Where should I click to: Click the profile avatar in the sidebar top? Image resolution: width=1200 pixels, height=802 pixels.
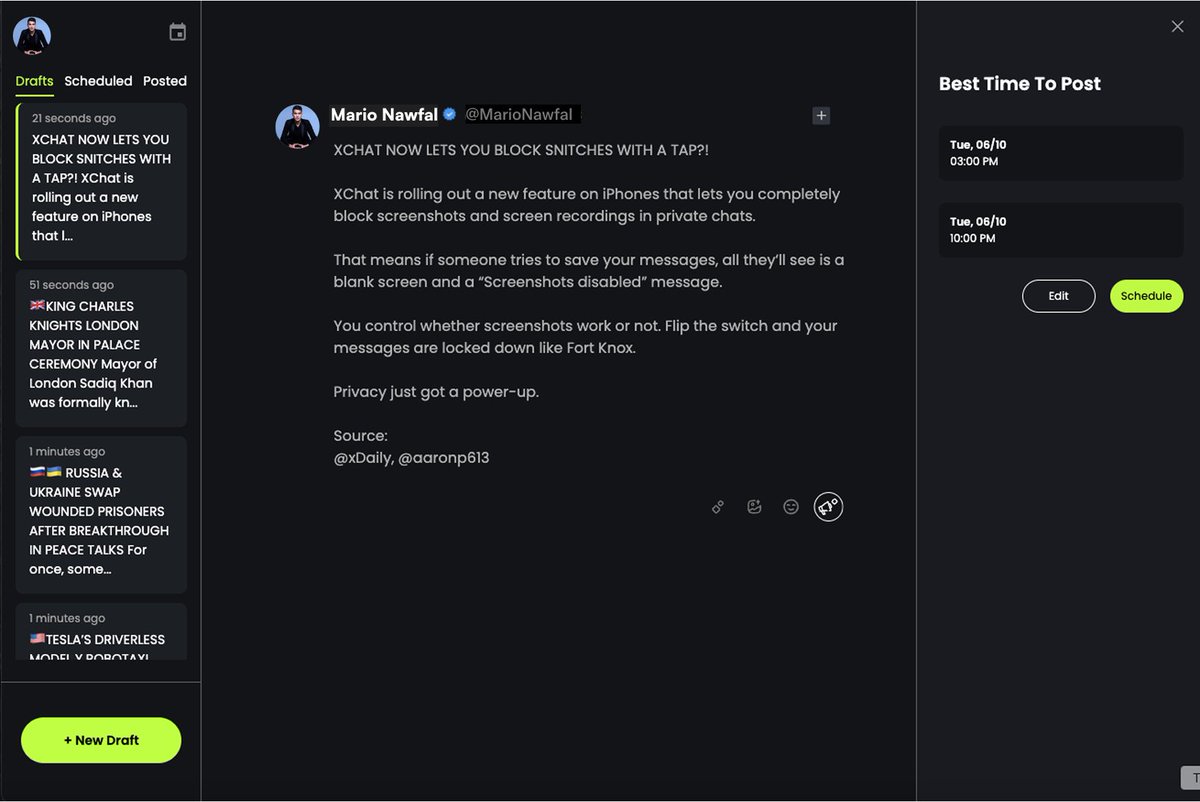[32, 36]
